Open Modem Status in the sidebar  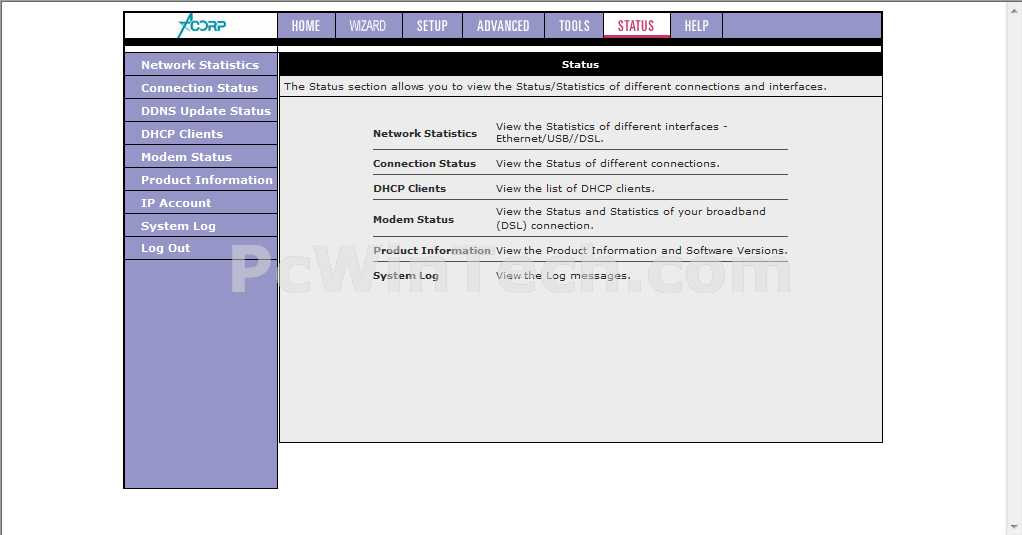pos(201,157)
